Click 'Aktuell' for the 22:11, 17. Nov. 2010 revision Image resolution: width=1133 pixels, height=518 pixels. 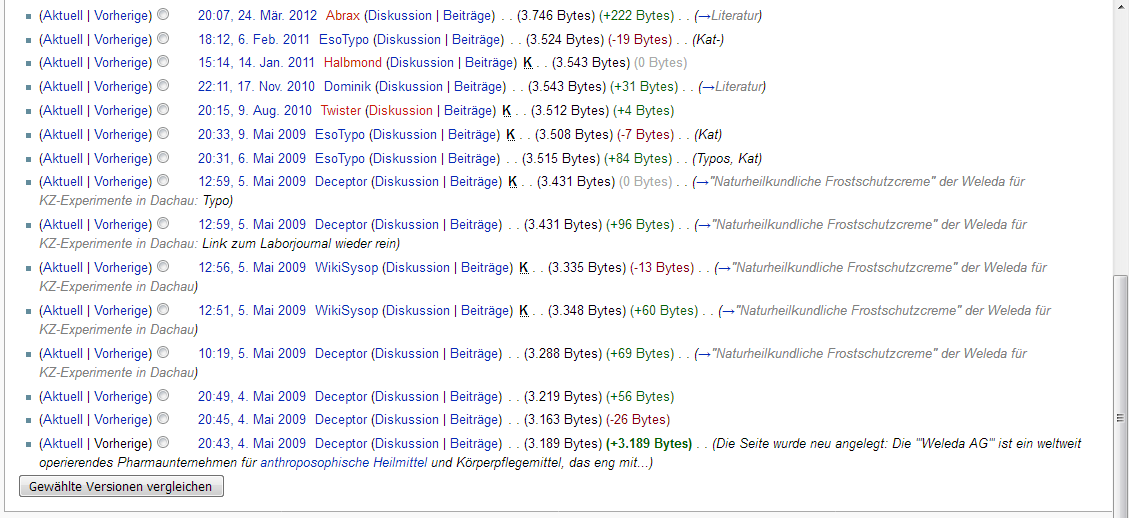63,87
